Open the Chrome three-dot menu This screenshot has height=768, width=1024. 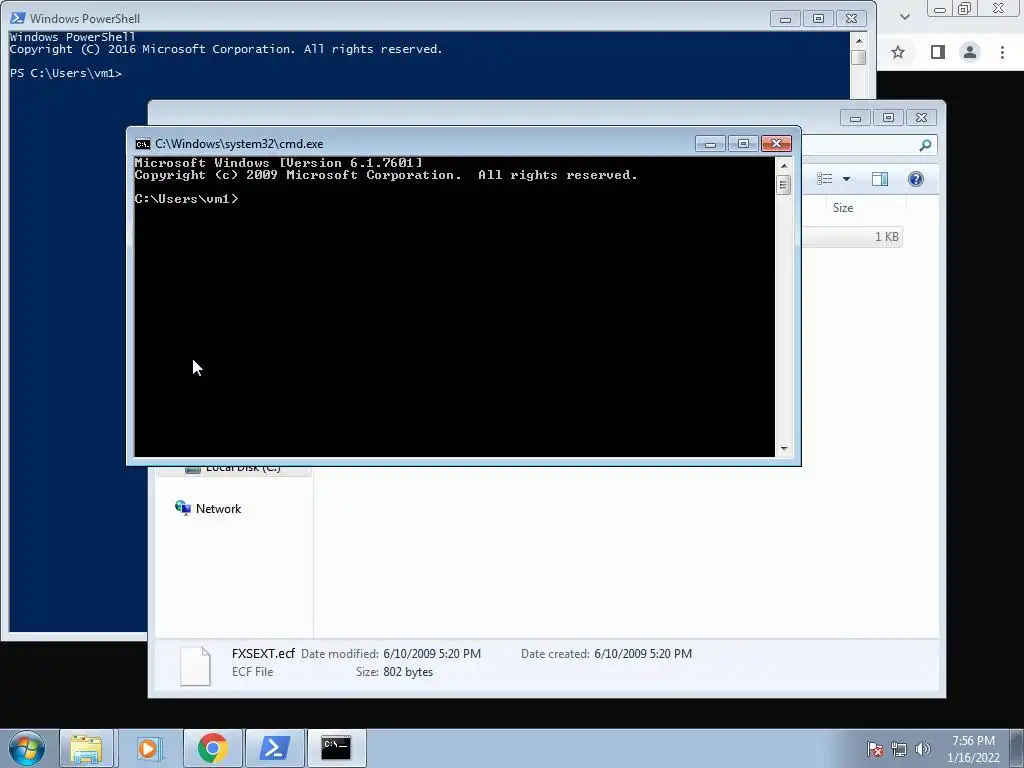tap(1002, 52)
